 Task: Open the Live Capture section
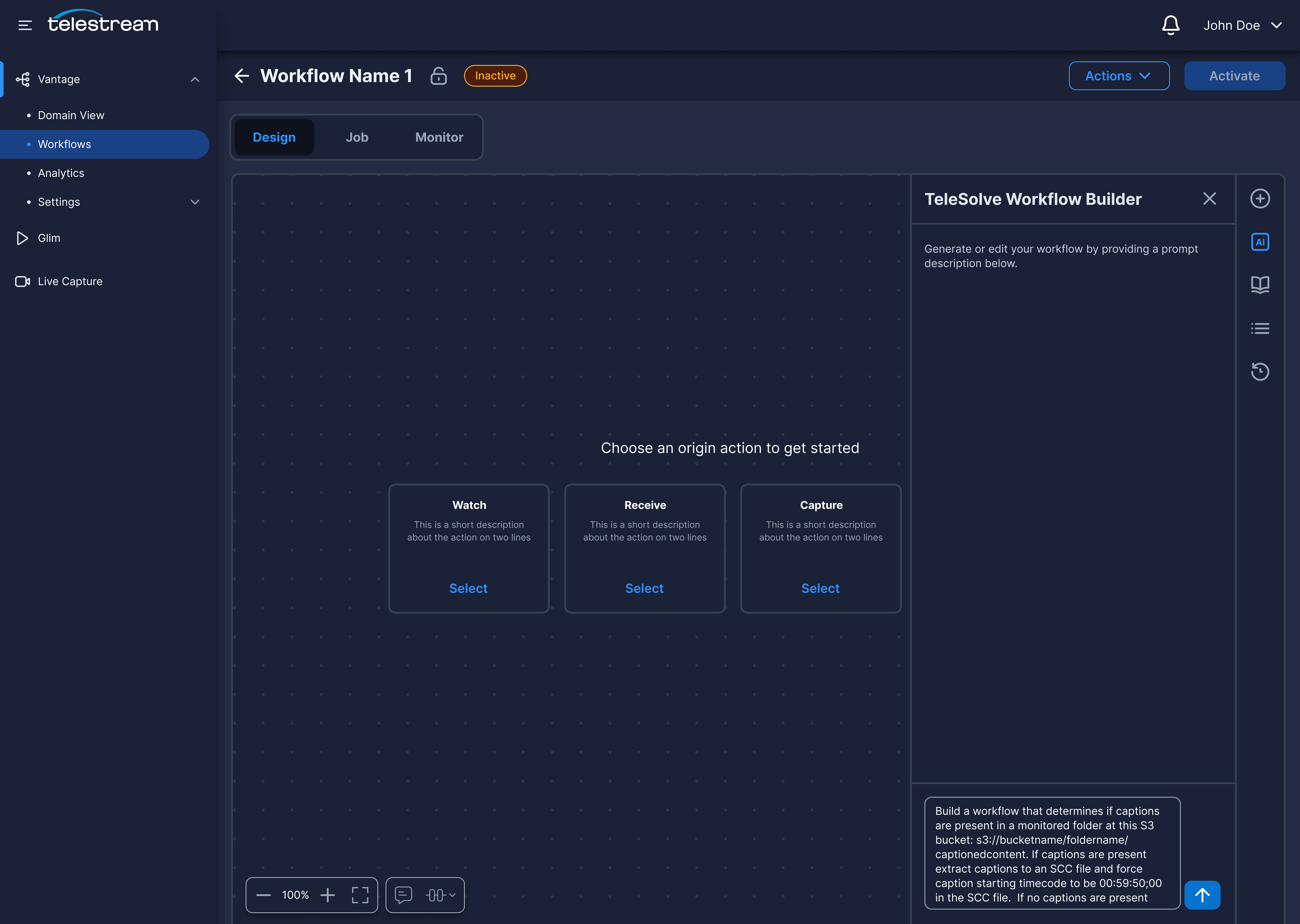[x=70, y=281]
